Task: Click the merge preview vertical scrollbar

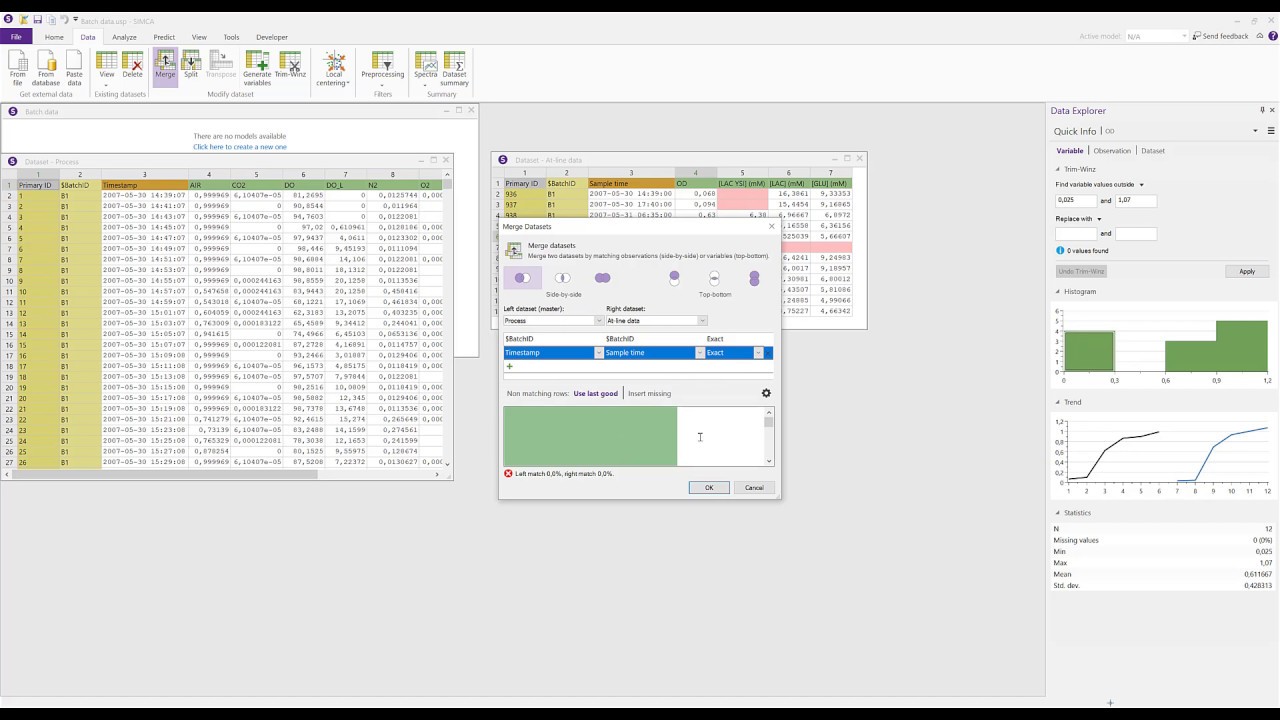Action: [769, 436]
